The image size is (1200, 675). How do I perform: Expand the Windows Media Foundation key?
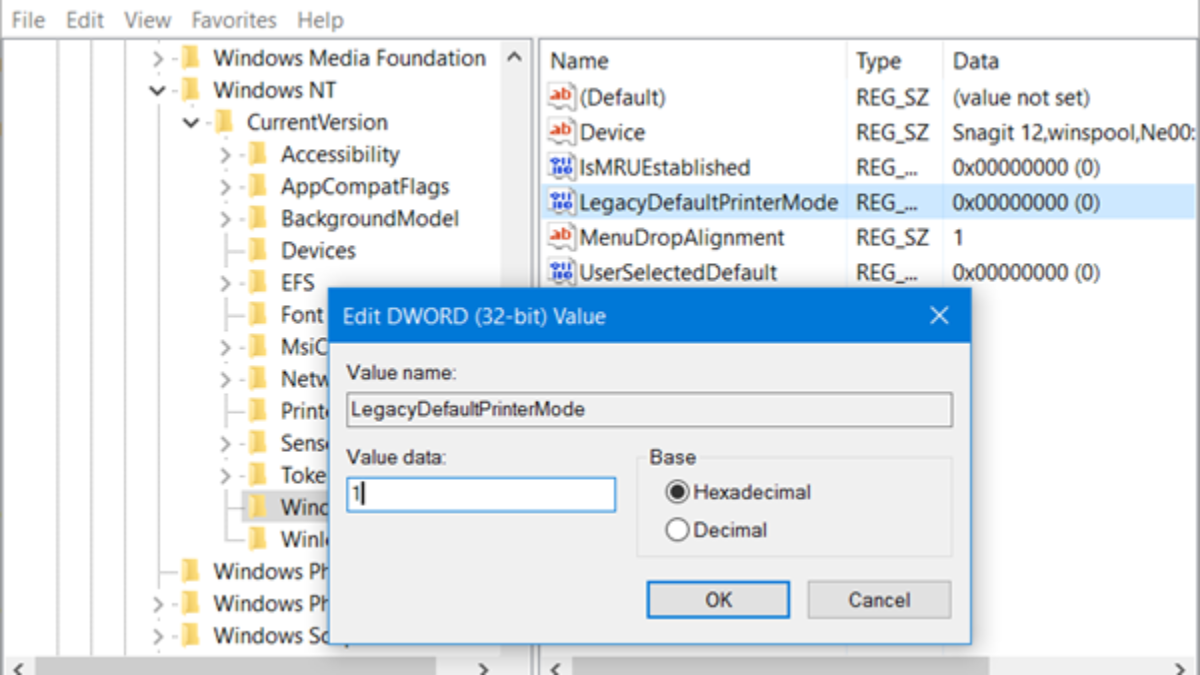(x=157, y=58)
